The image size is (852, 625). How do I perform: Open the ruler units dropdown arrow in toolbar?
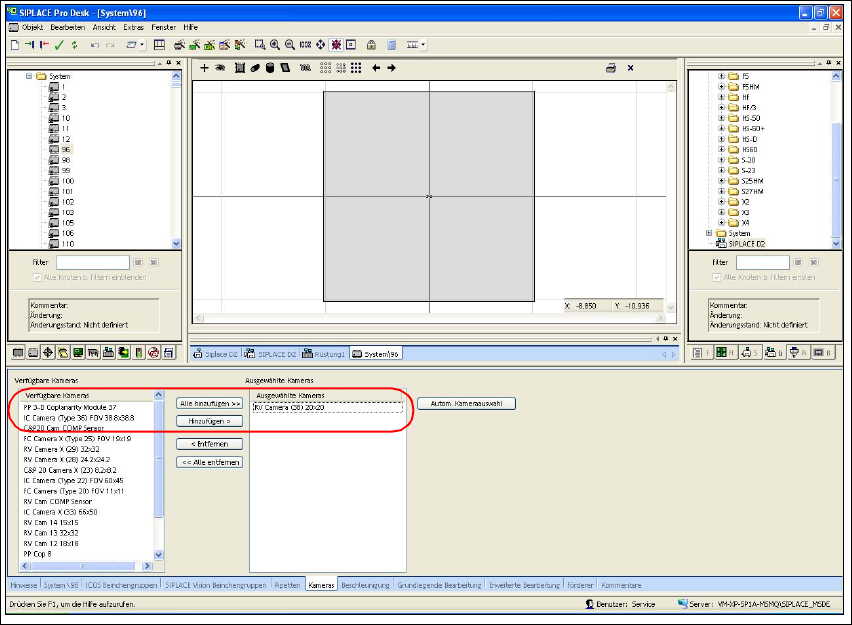click(x=423, y=45)
